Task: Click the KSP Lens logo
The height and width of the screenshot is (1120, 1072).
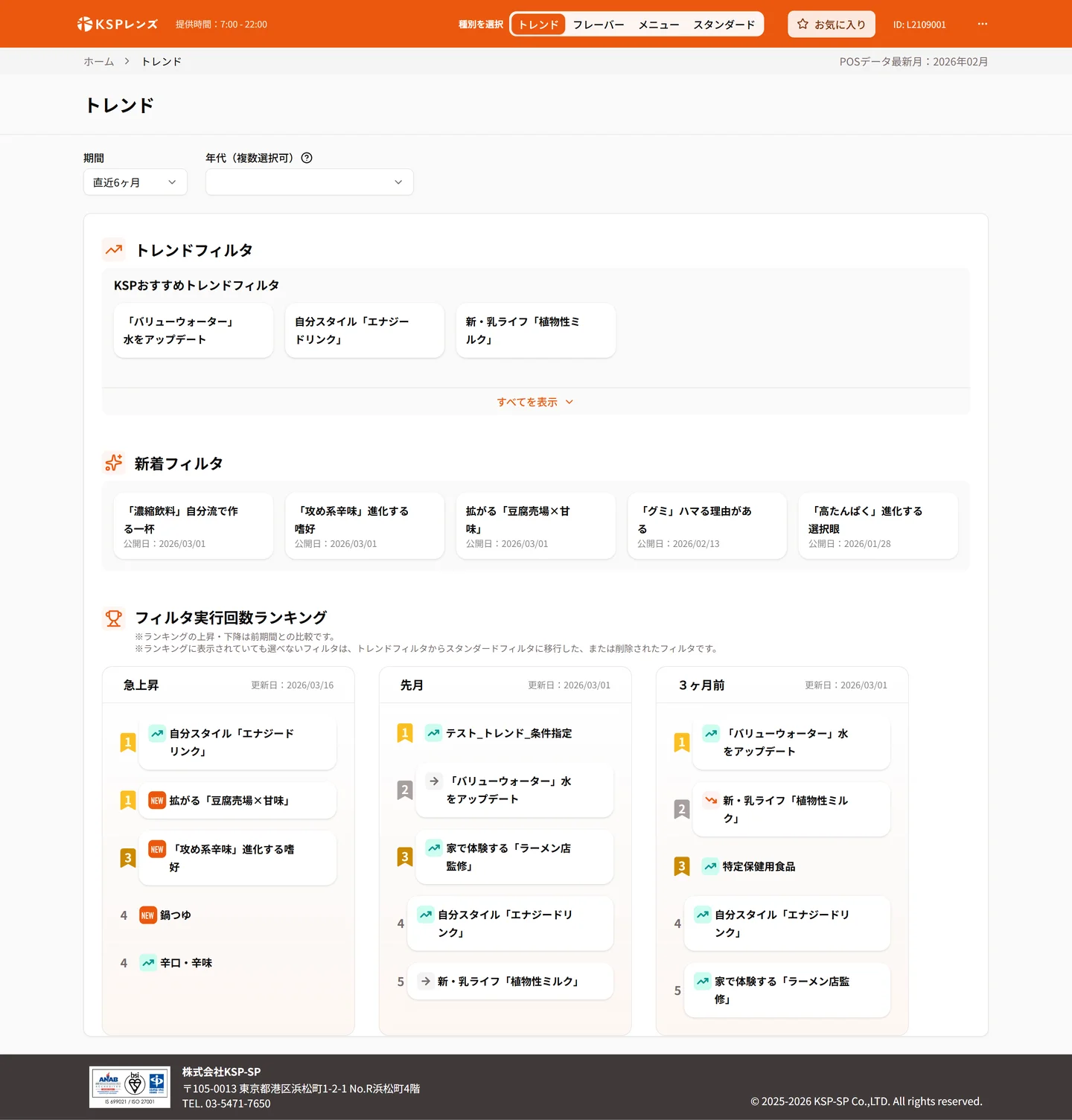Action: [x=118, y=24]
